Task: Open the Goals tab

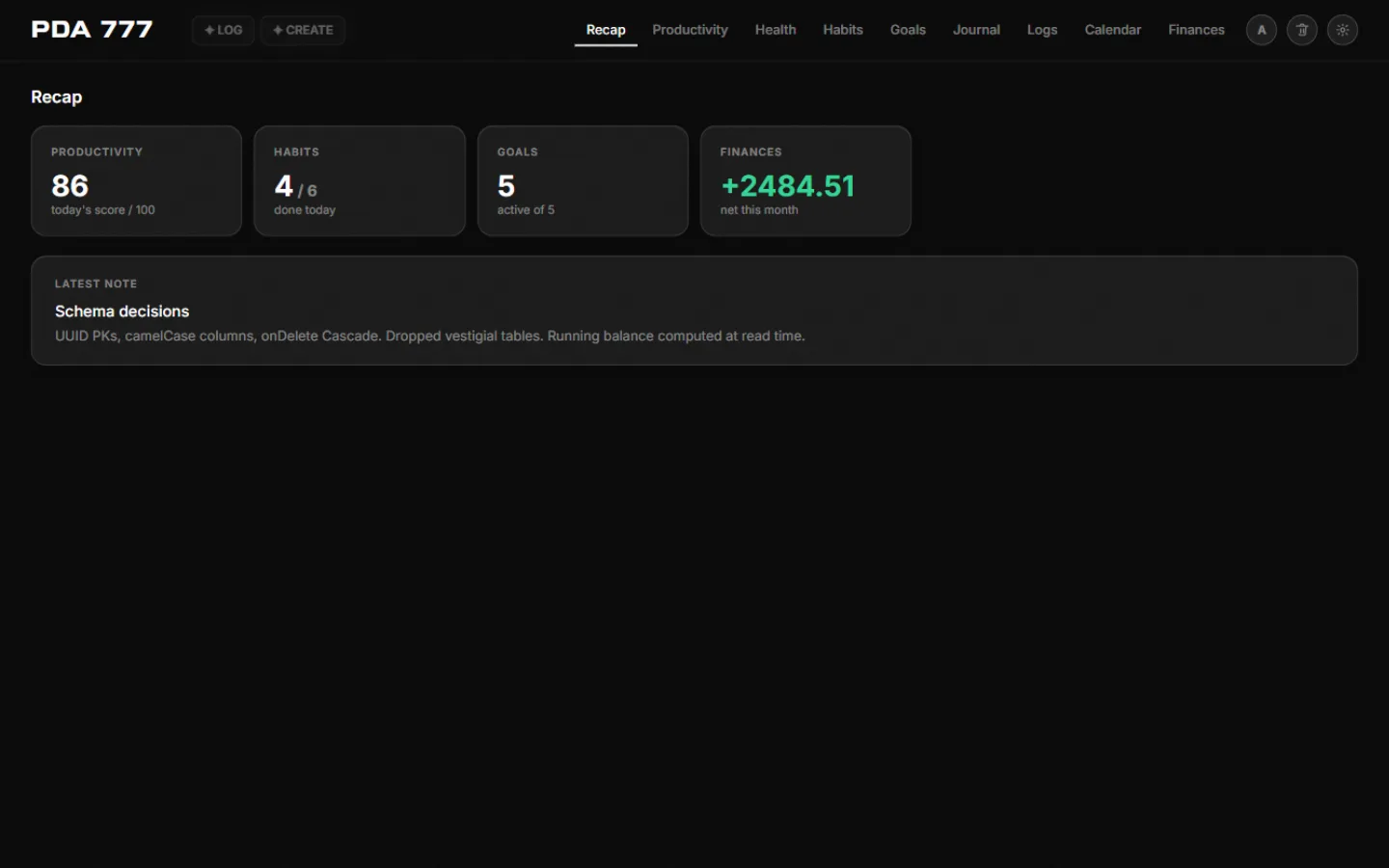Action: tap(908, 30)
